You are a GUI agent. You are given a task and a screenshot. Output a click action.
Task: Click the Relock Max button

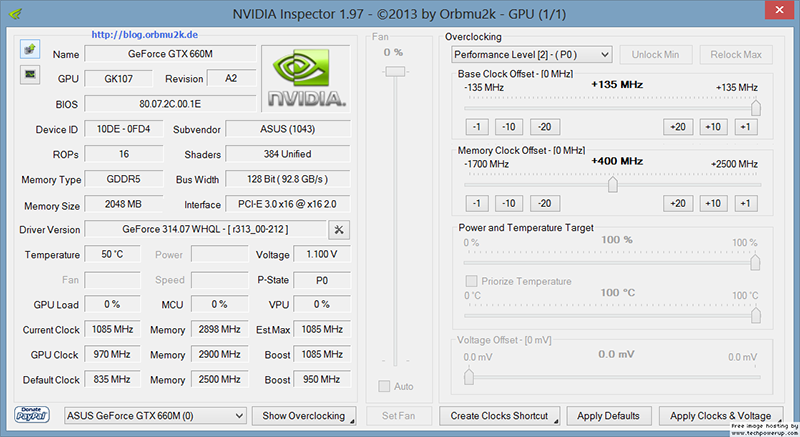point(736,55)
